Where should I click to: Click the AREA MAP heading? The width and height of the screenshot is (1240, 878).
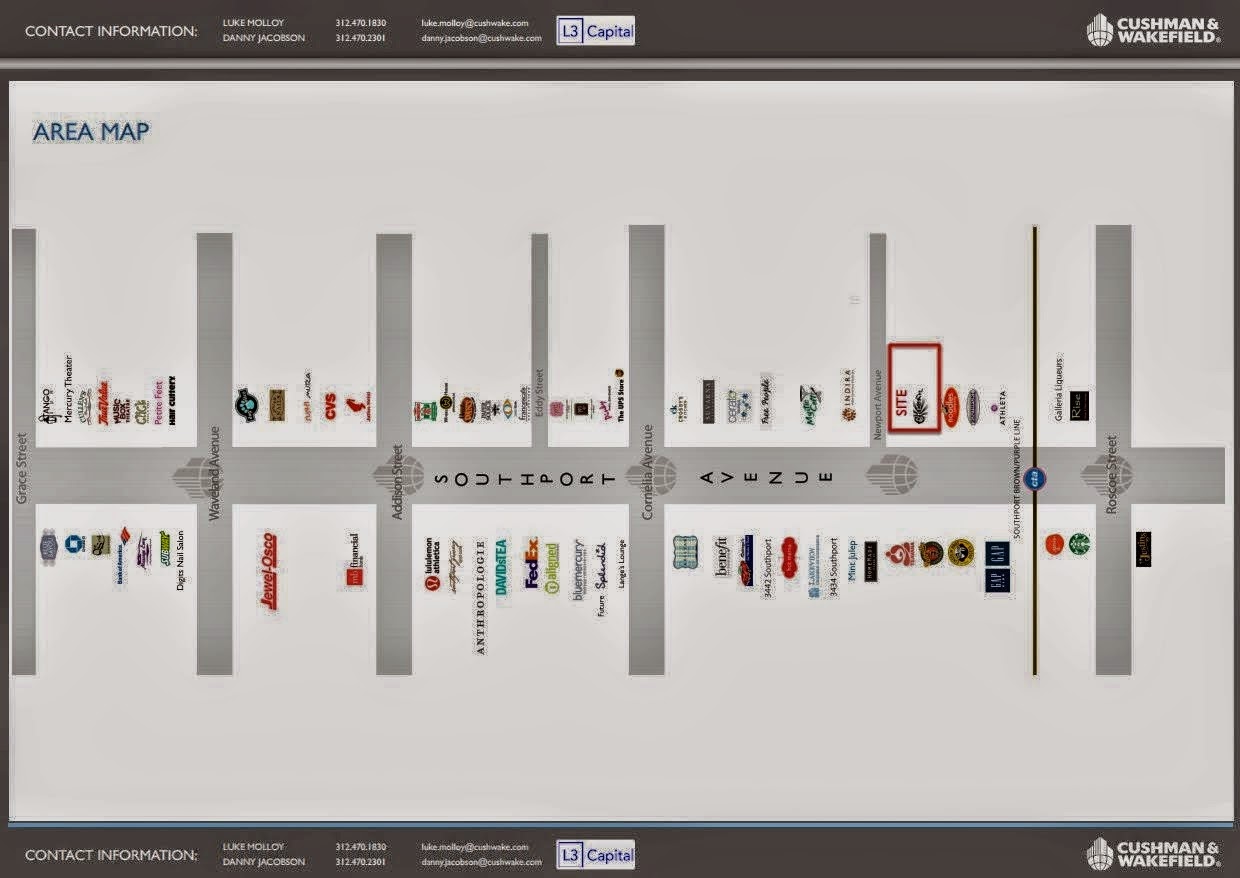click(x=91, y=132)
